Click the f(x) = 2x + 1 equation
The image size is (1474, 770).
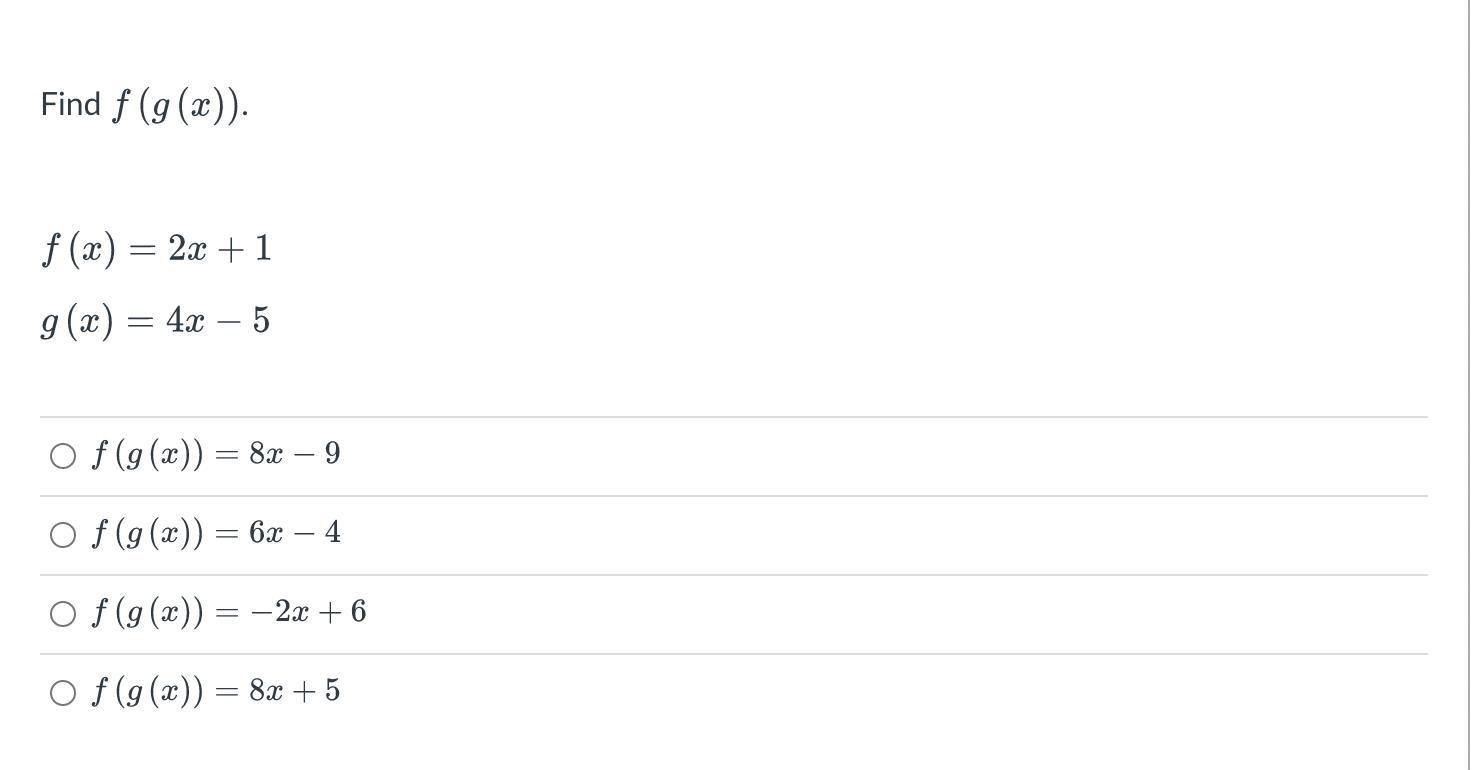[156, 249]
